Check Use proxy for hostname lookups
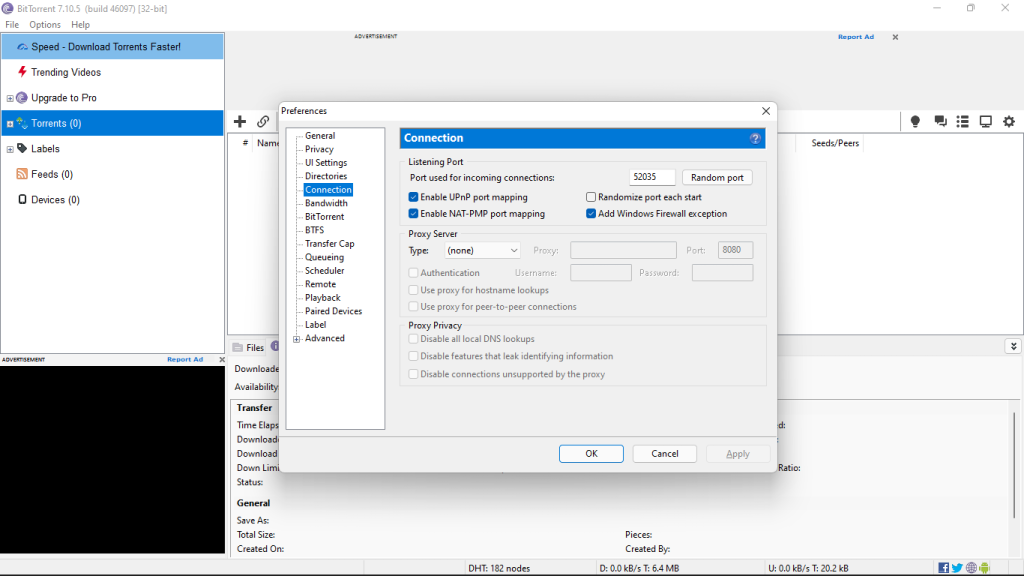The width and height of the screenshot is (1024, 576). pos(413,290)
